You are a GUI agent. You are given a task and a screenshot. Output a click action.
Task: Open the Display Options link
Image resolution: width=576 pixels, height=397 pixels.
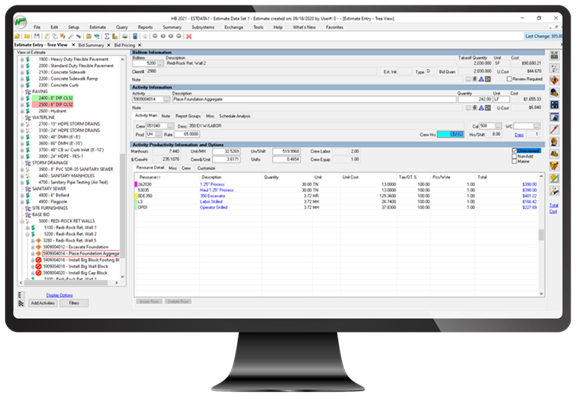click(x=59, y=295)
